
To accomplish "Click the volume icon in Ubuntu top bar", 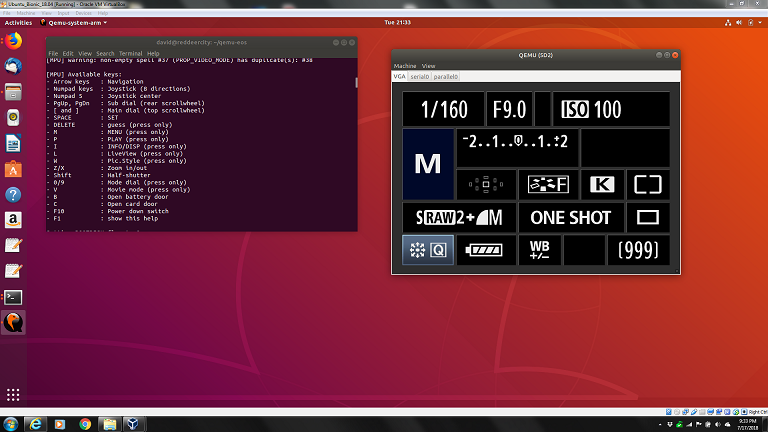I will (x=739, y=23).
